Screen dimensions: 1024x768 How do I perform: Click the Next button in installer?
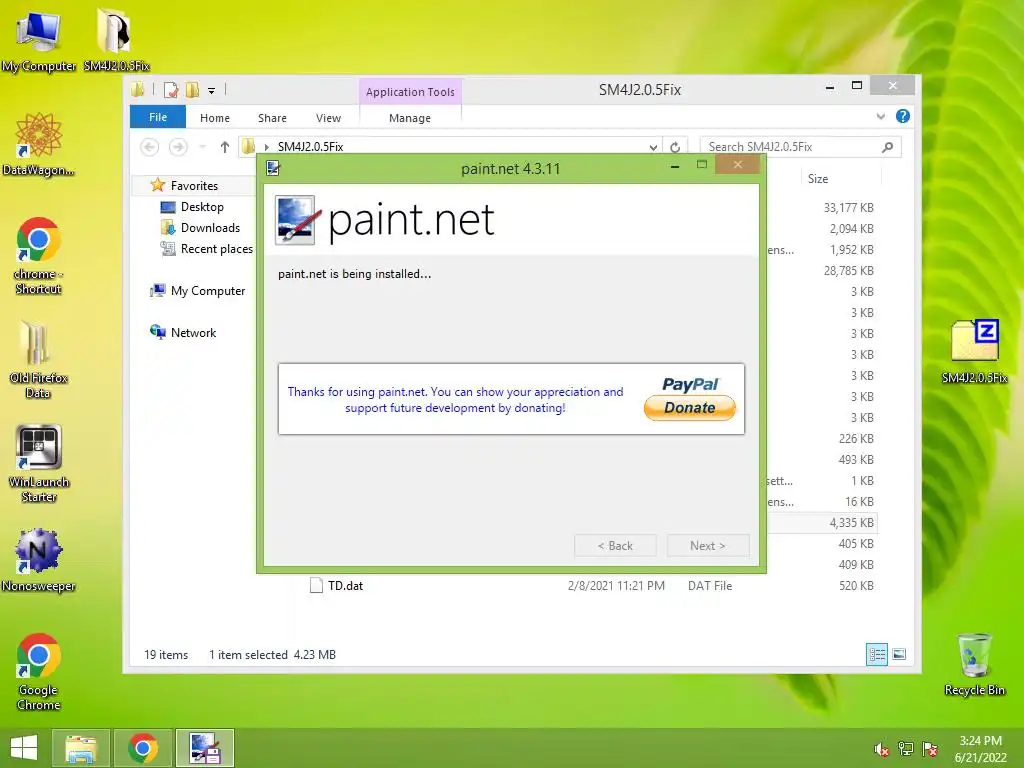coord(708,545)
